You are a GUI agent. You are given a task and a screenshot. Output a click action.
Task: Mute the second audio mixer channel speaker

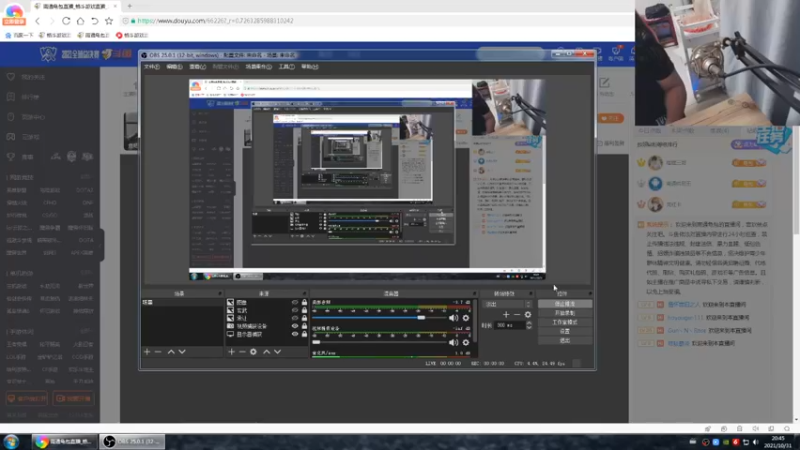pyautogui.click(x=453, y=342)
